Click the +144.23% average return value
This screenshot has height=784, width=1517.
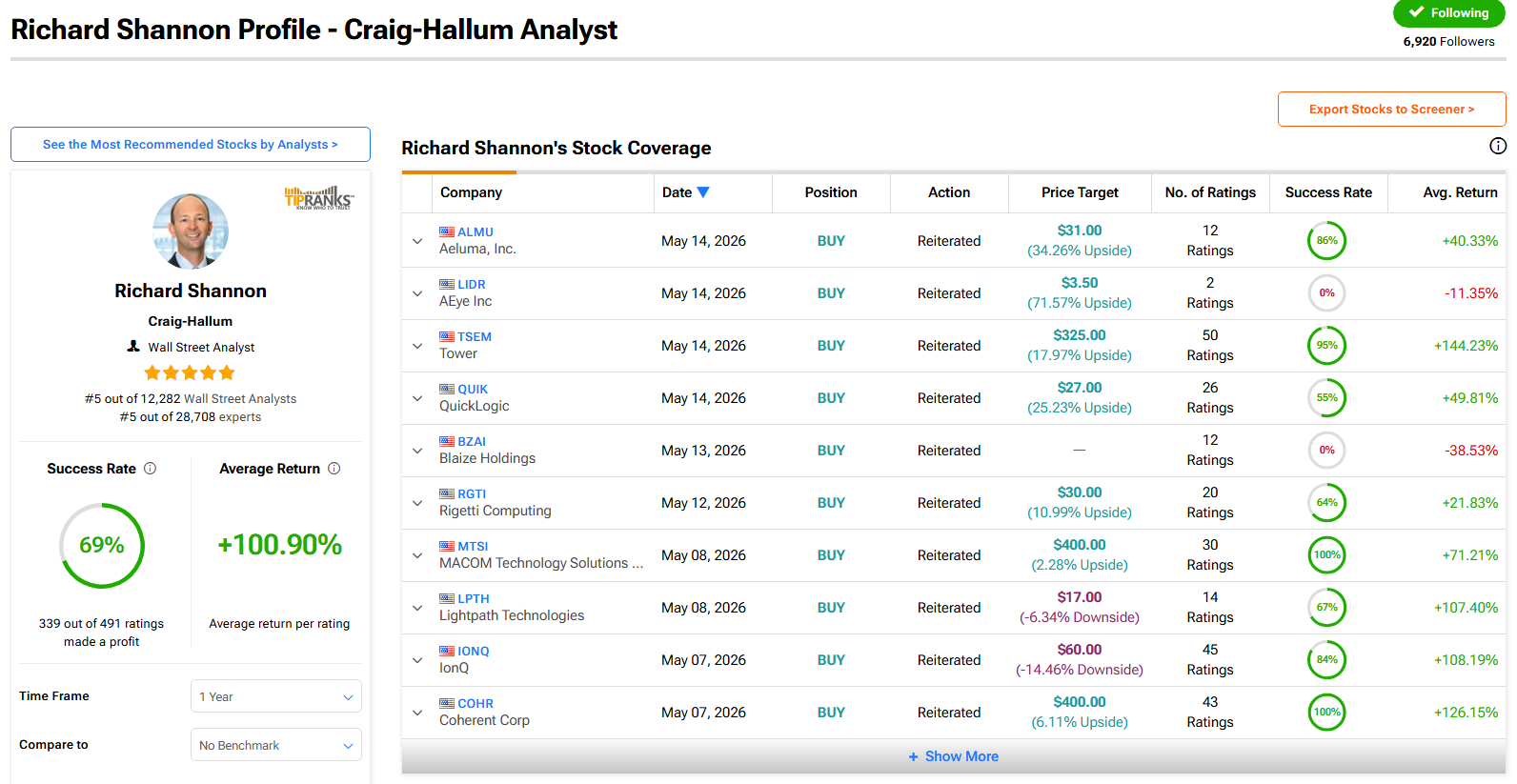click(x=1466, y=346)
